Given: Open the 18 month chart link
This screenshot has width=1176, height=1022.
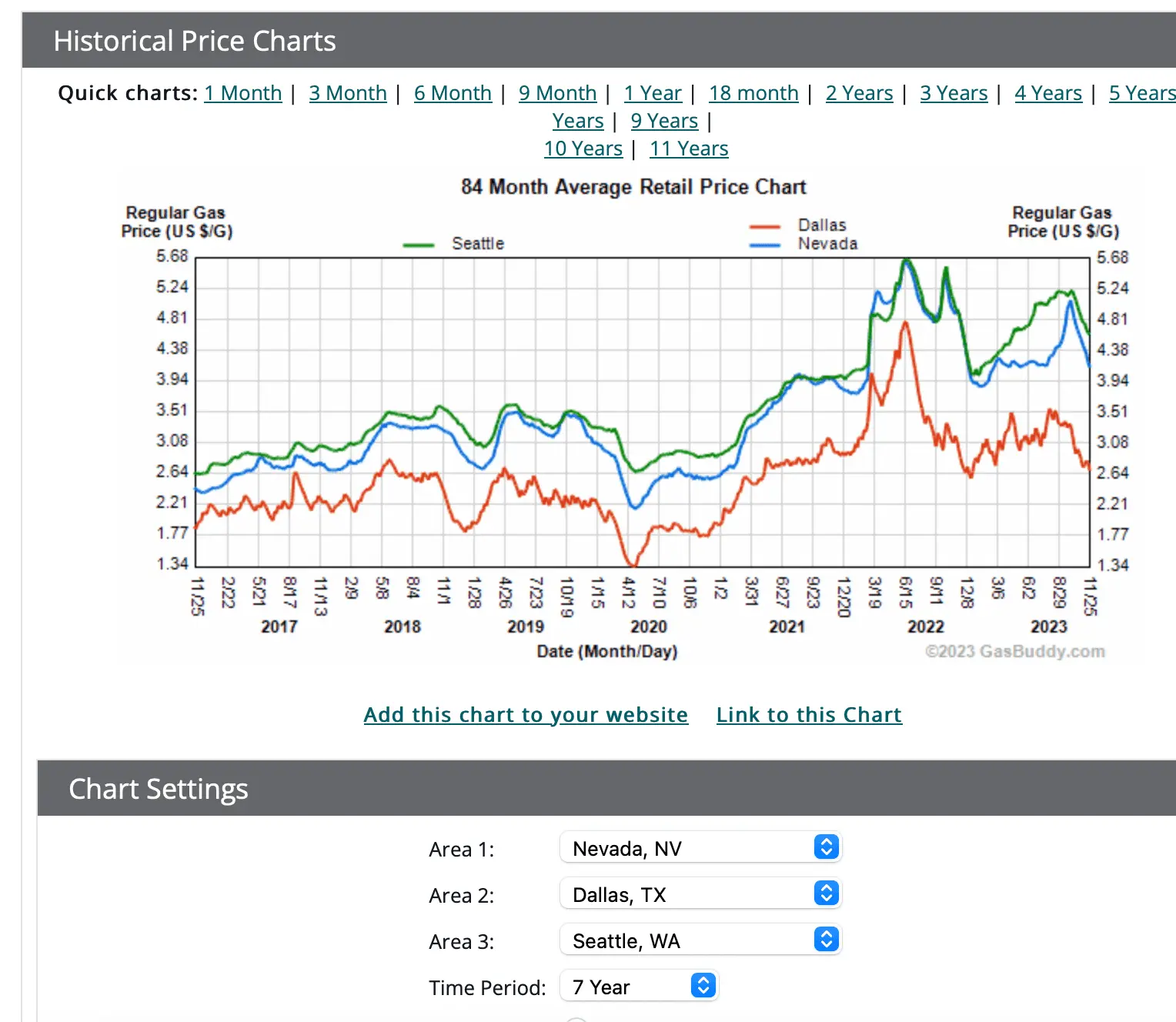Looking at the screenshot, I should (x=753, y=93).
